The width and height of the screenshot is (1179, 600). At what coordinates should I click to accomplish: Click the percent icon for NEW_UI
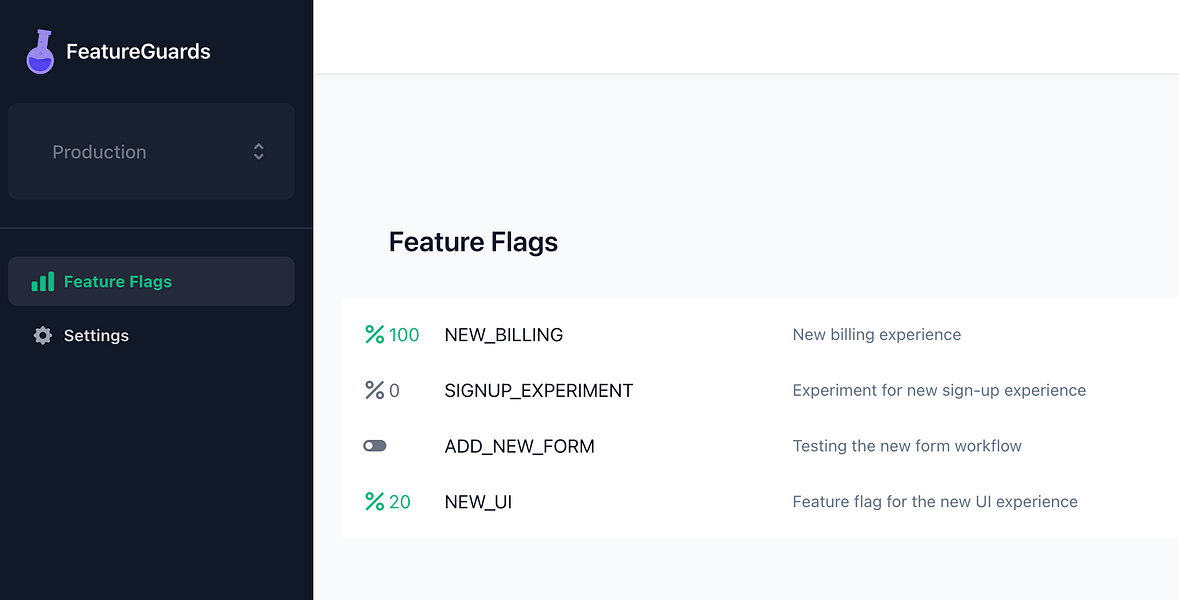tap(374, 502)
